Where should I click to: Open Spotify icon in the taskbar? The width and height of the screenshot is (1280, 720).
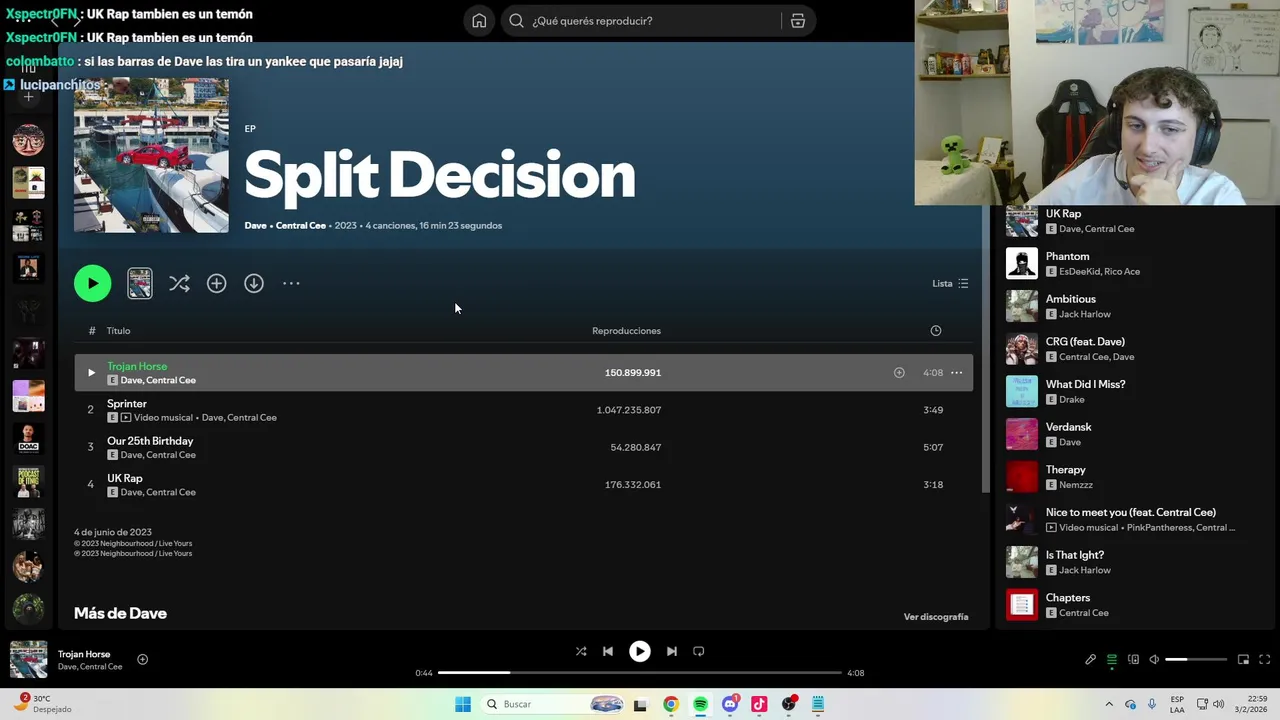pyautogui.click(x=700, y=704)
